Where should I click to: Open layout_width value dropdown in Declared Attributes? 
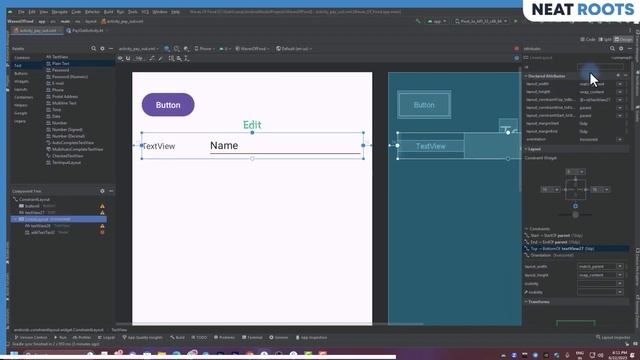click(x=620, y=84)
